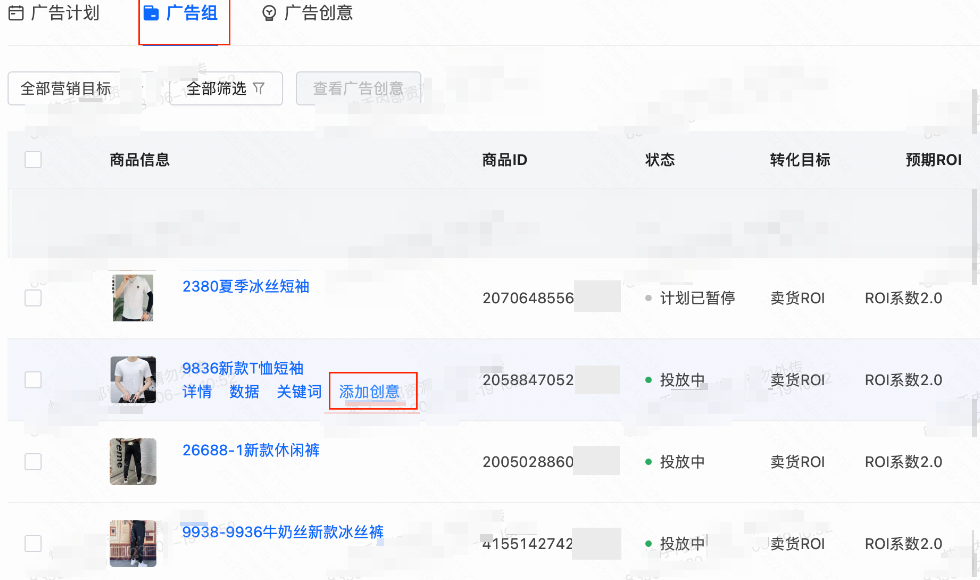This screenshot has height=580, width=980.
Task: Click the 转化目标 column header
Action: [800, 160]
